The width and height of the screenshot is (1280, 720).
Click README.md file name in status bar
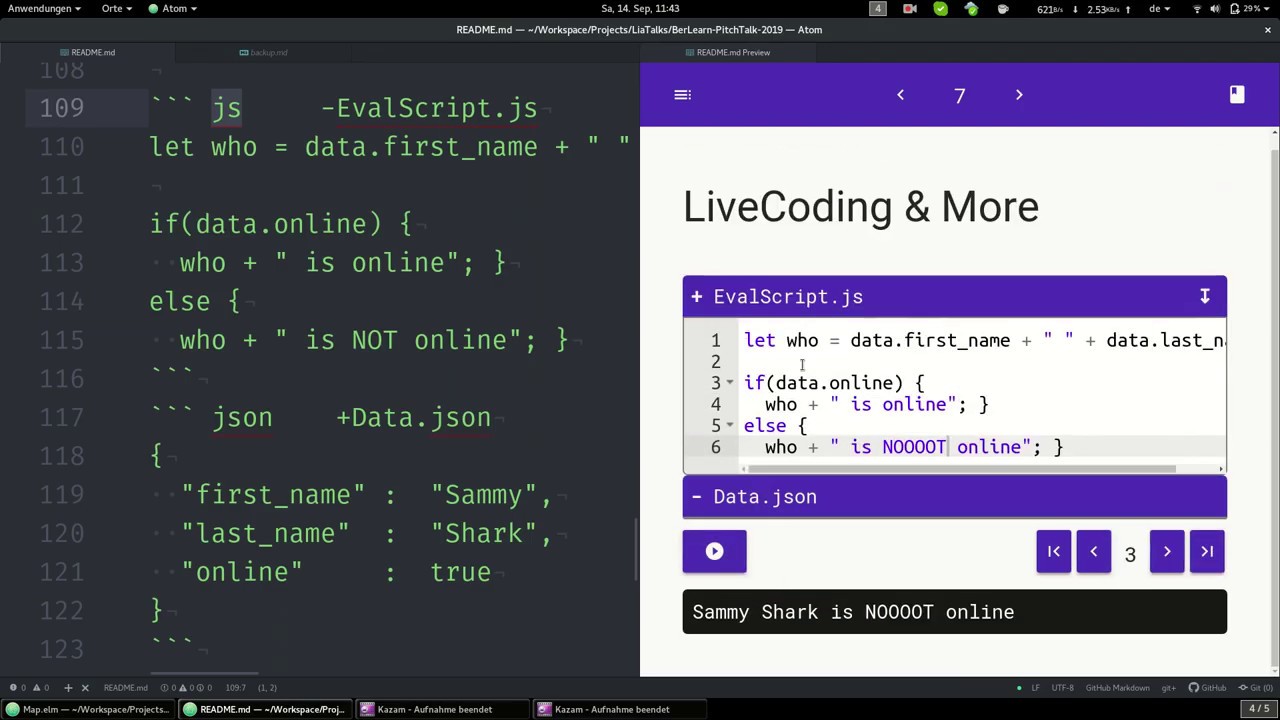[x=126, y=688]
